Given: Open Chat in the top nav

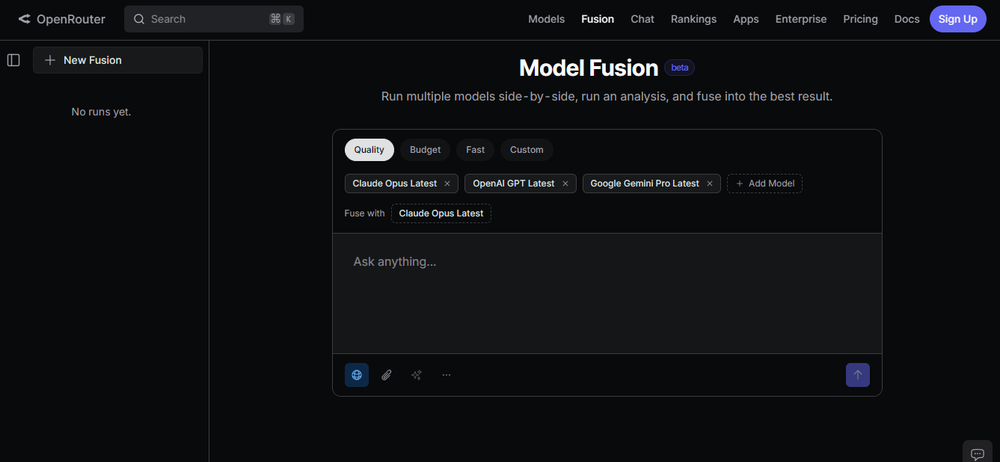Looking at the screenshot, I should pos(642,19).
